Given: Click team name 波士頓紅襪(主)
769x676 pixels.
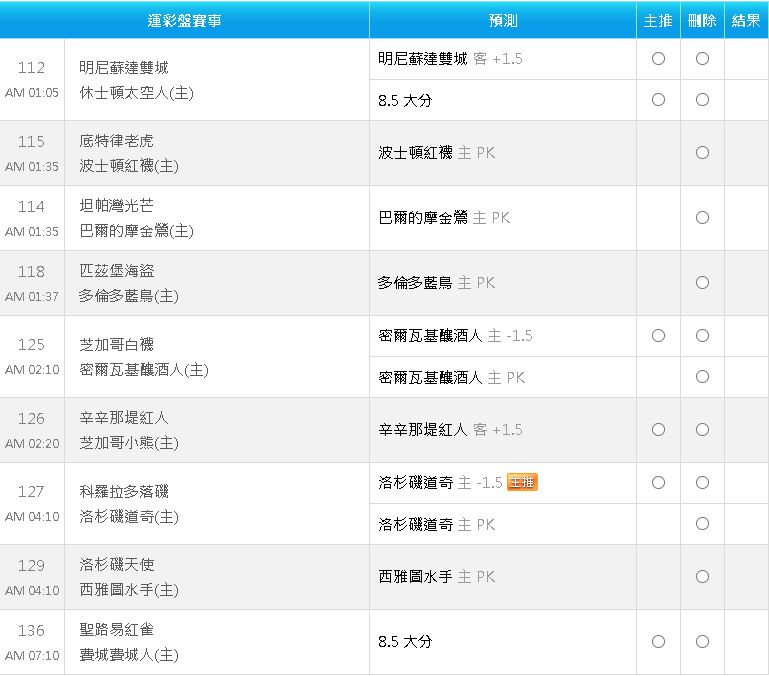Looking at the screenshot, I should pos(129,166).
